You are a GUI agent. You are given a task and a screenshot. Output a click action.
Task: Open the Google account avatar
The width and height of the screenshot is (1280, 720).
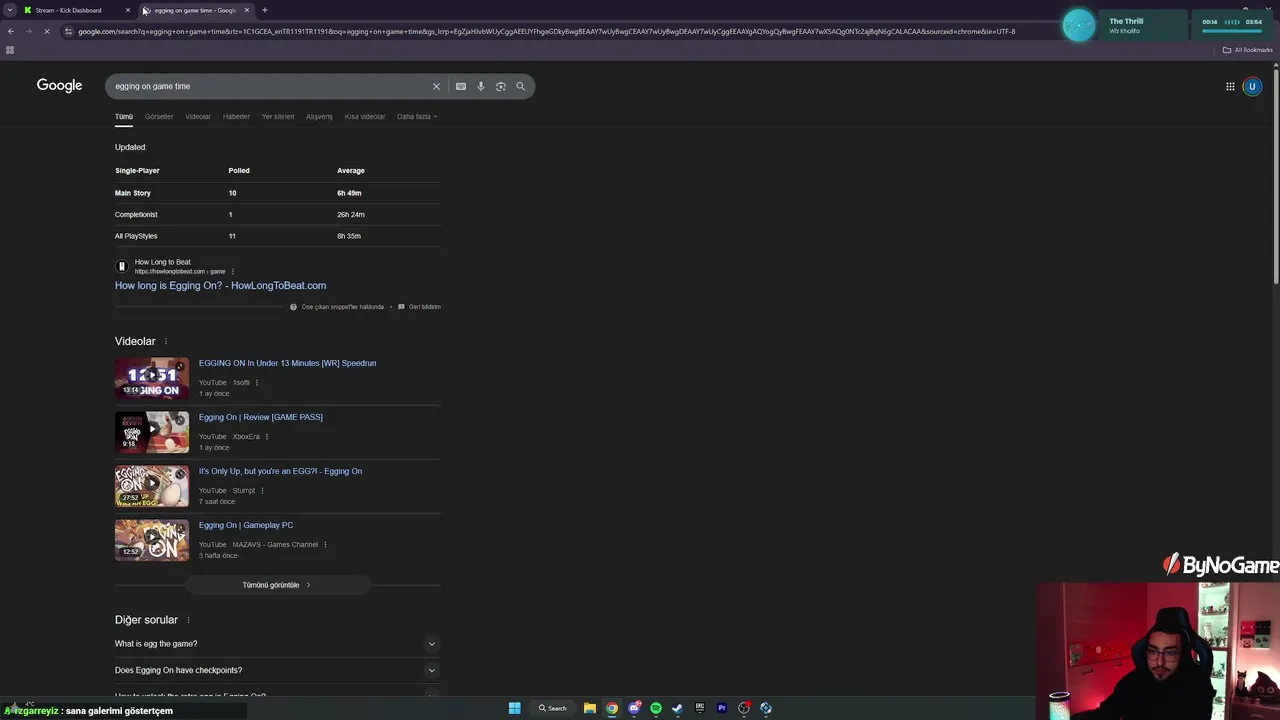(x=1252, y=86)
